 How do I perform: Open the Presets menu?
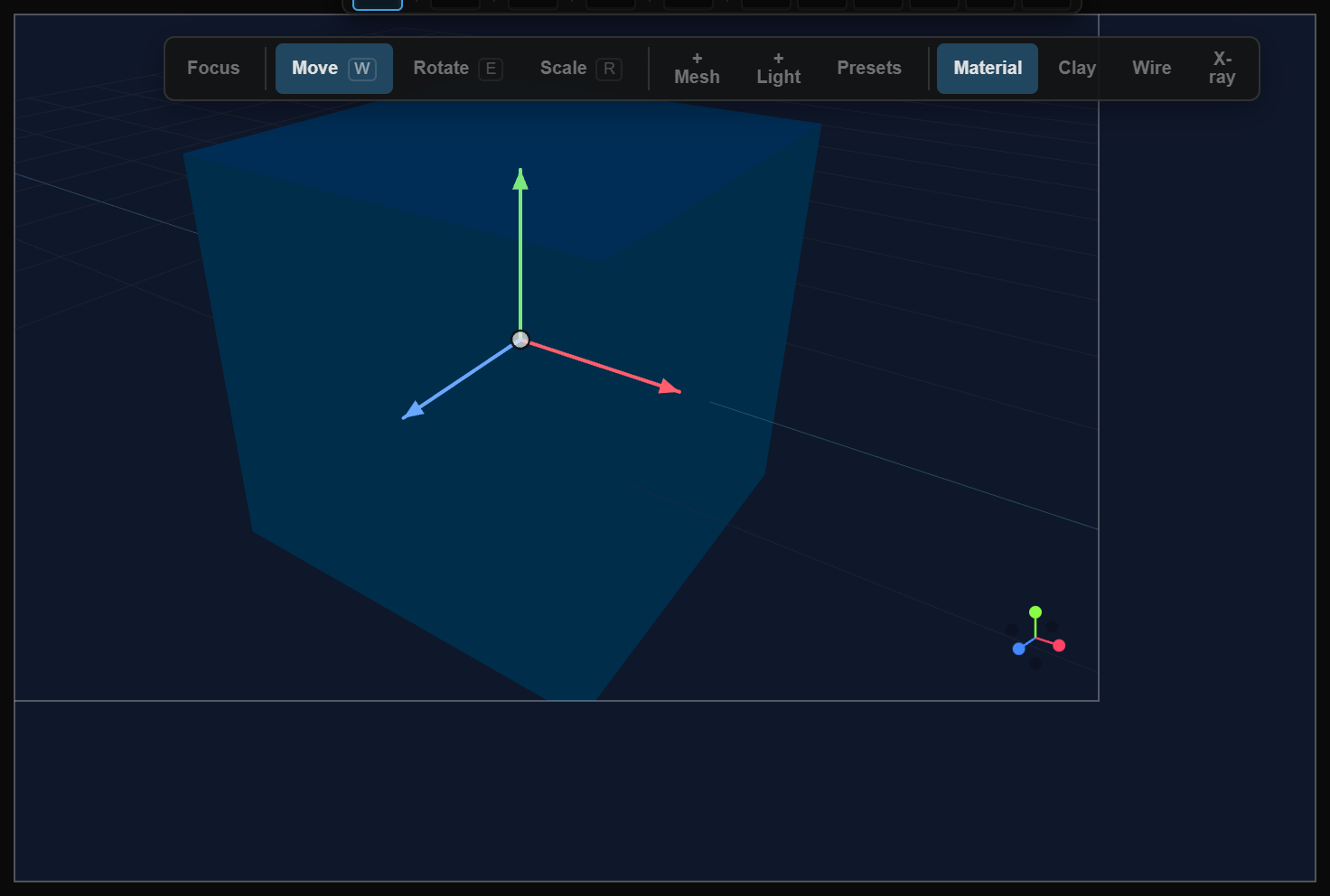869,69
